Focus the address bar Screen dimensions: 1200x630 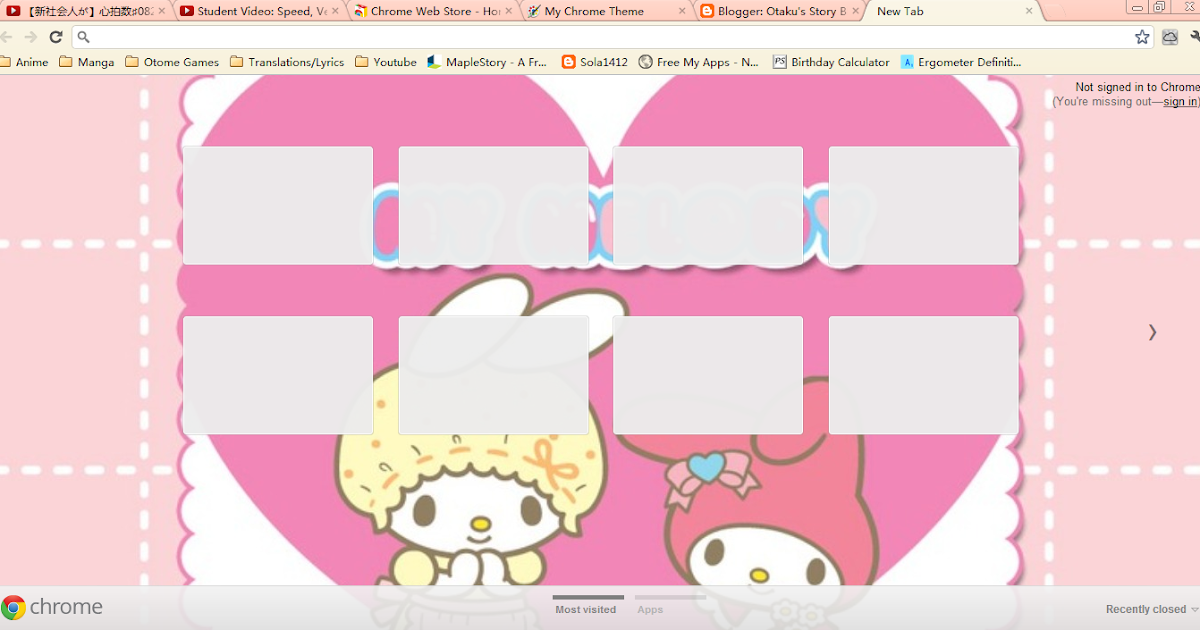click(x=614, y=37)
